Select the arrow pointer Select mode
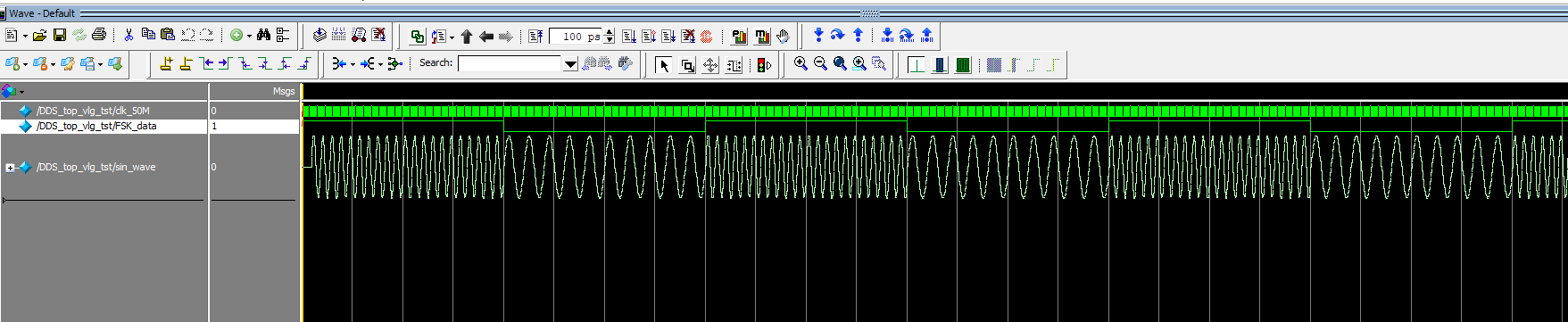1568x322 pixels. coord(664,65)
